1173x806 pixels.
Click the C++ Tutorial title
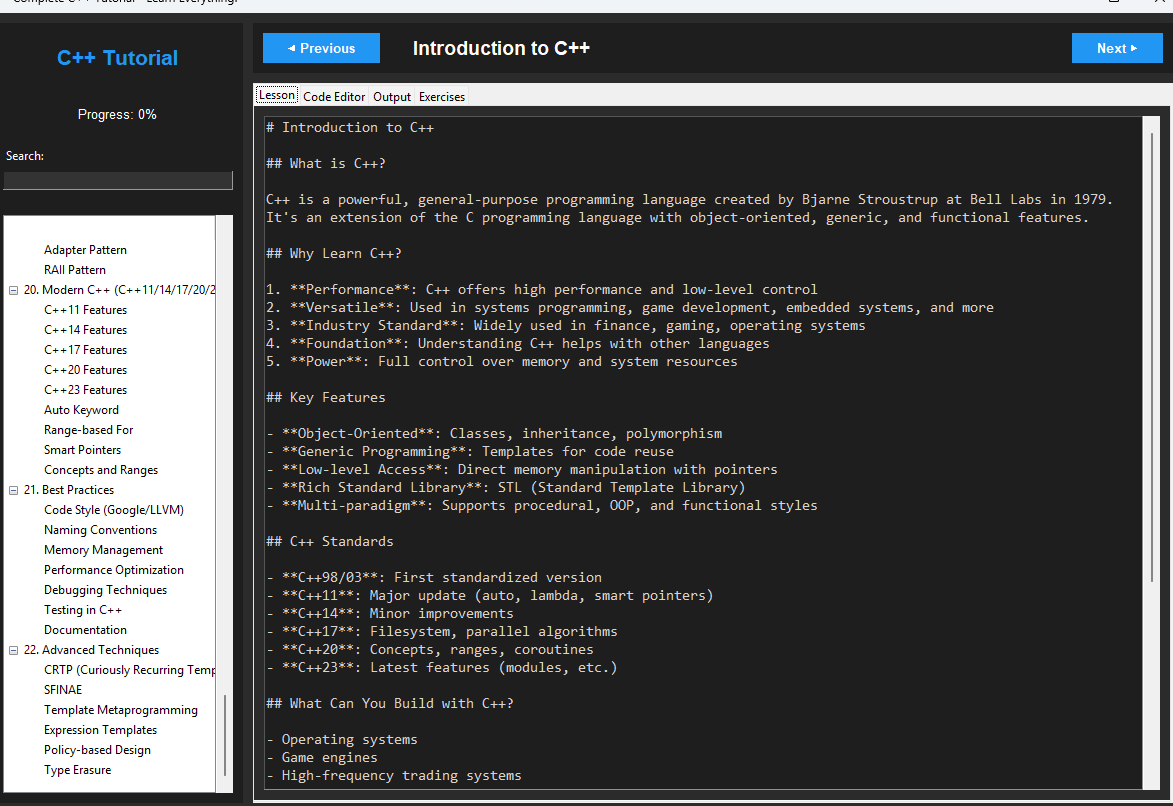(x=117, y=58)
